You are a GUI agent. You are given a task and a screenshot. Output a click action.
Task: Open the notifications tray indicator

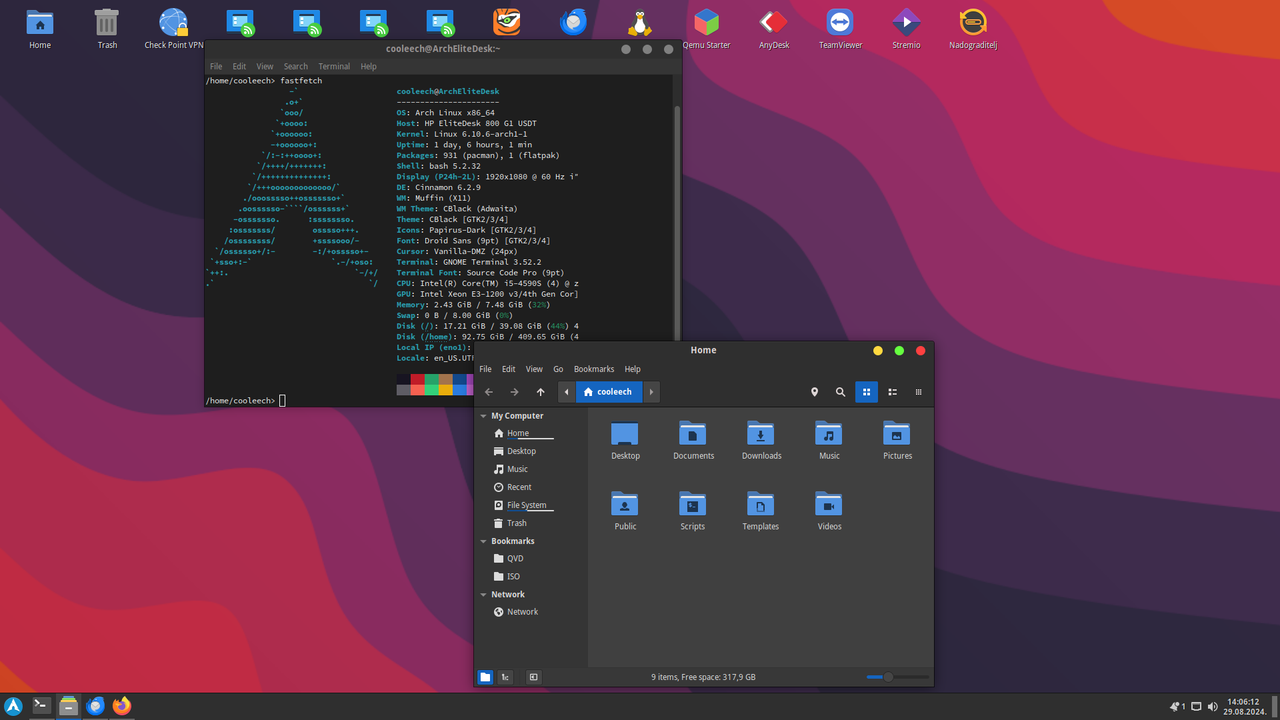coord(1176,707)
